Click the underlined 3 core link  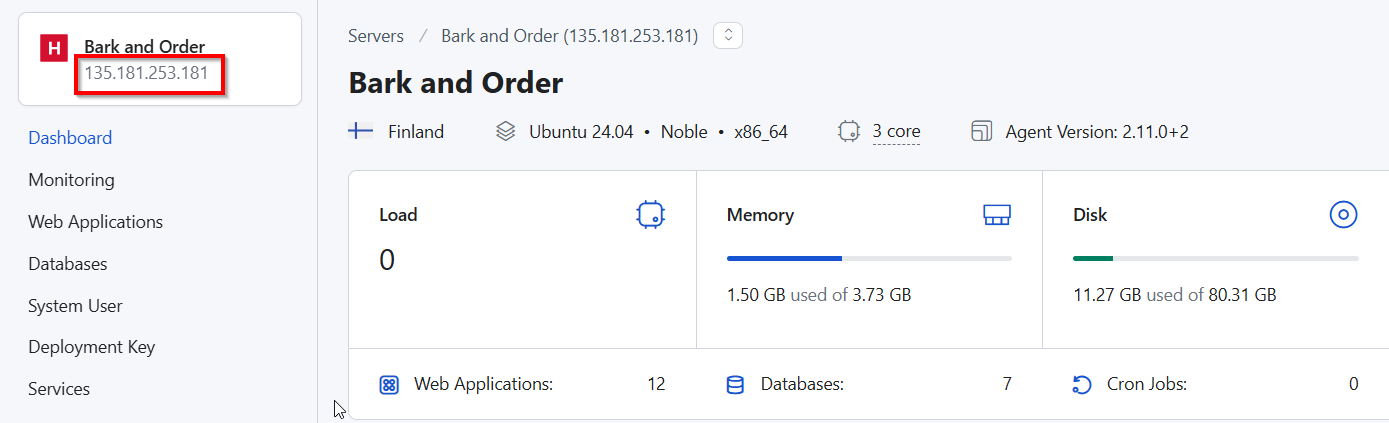pos(896,131)
